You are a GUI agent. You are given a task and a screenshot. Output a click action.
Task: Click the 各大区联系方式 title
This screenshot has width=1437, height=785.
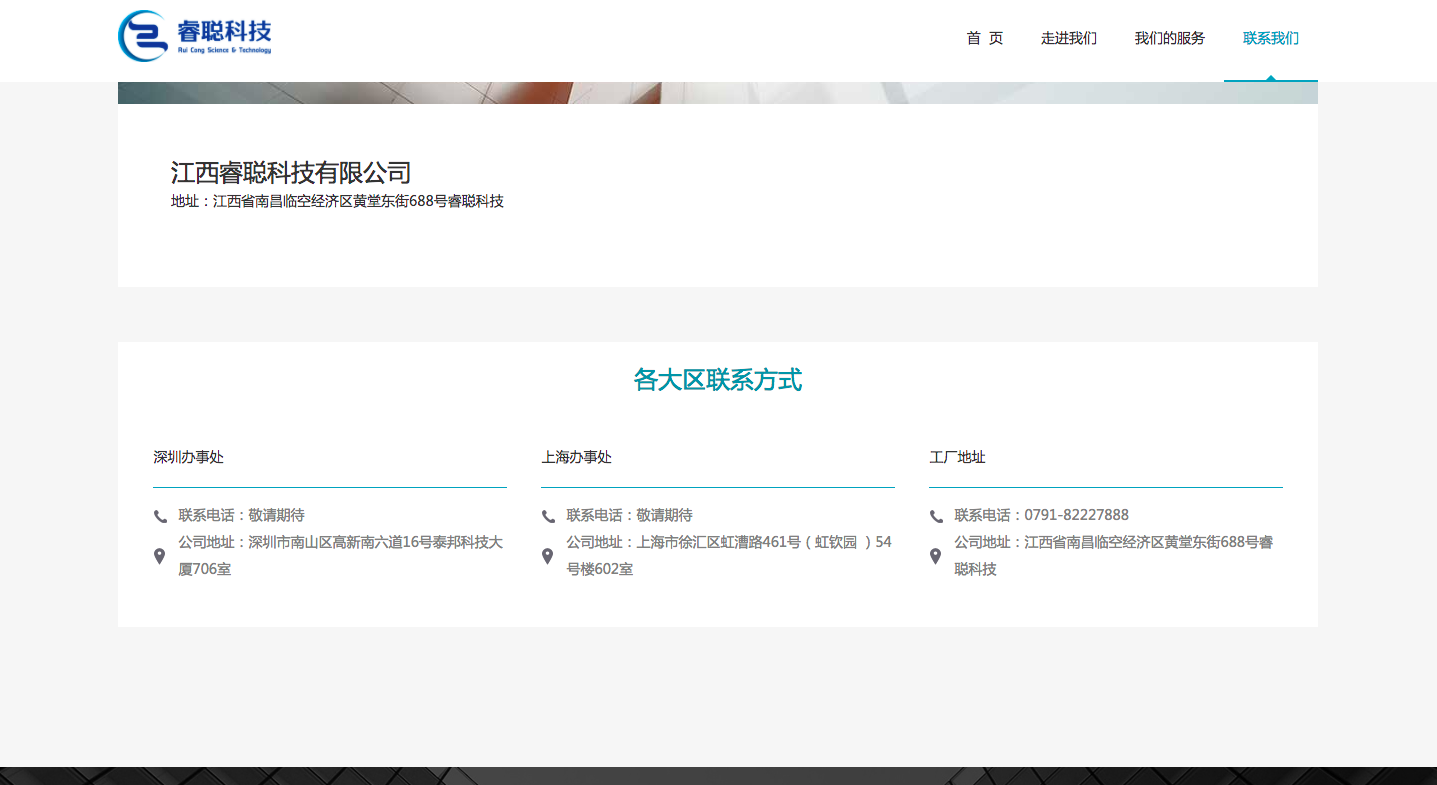pyautogui.click(x=717, y=380)
